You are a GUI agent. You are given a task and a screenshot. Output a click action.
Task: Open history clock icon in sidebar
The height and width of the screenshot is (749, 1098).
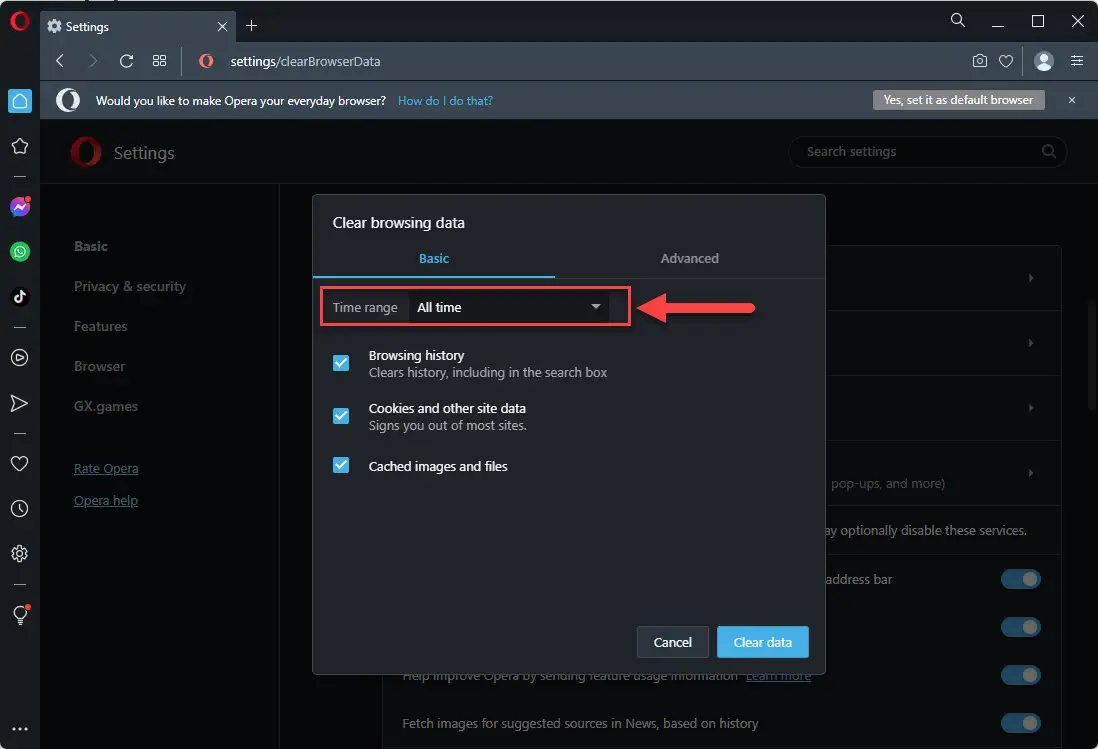pos(20,508)
